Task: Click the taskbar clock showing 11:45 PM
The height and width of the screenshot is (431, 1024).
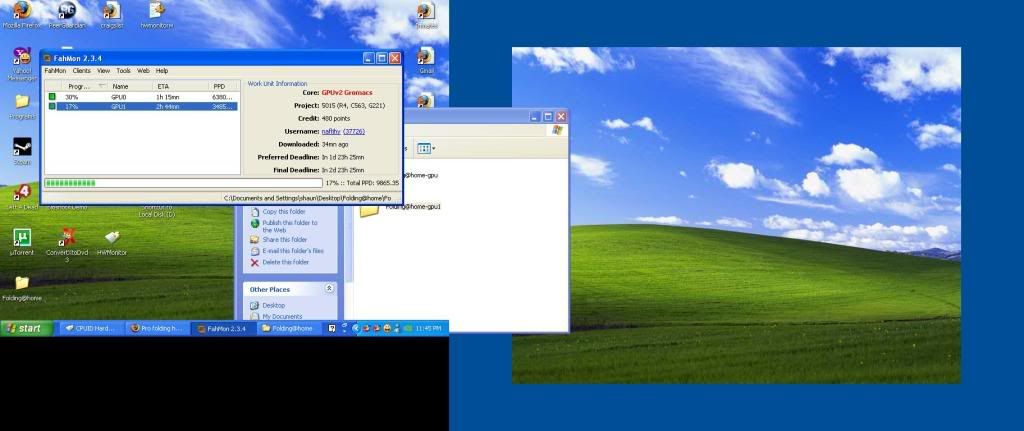Action: pyautogui.click(x=428, y=328)
